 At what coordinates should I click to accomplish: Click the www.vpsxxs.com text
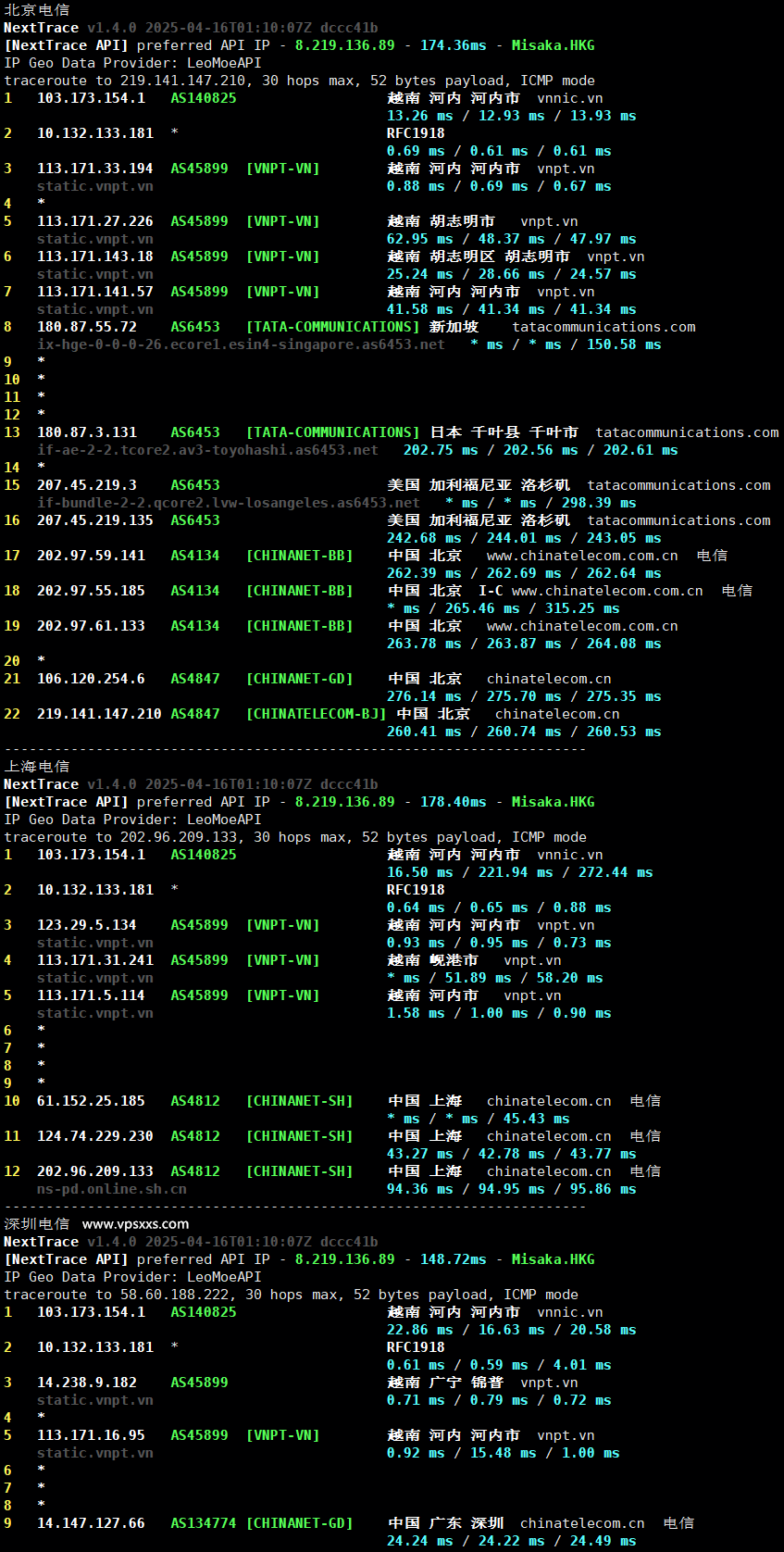135,1224
